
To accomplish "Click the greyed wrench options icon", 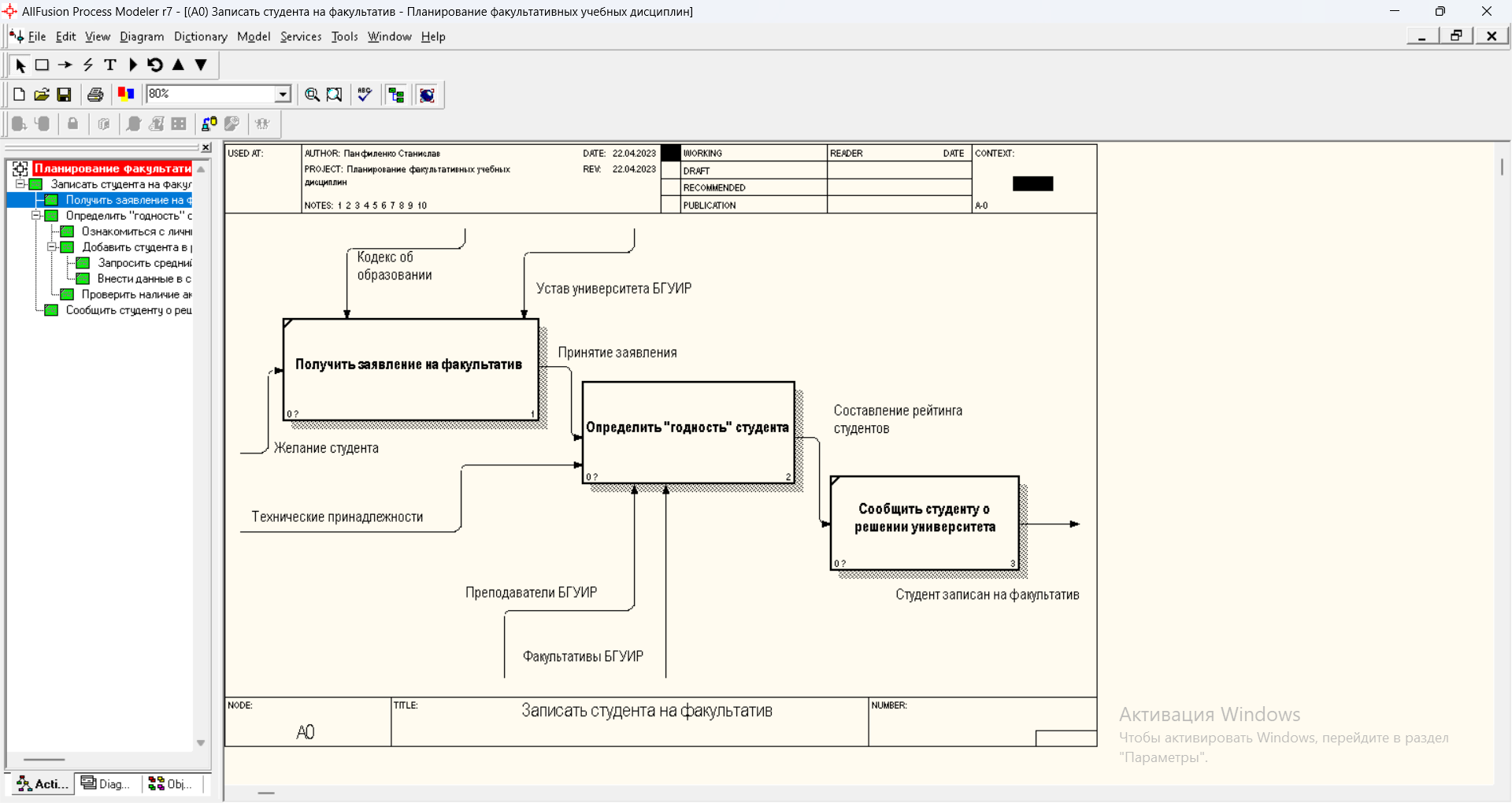I will (x=232, y=124).
